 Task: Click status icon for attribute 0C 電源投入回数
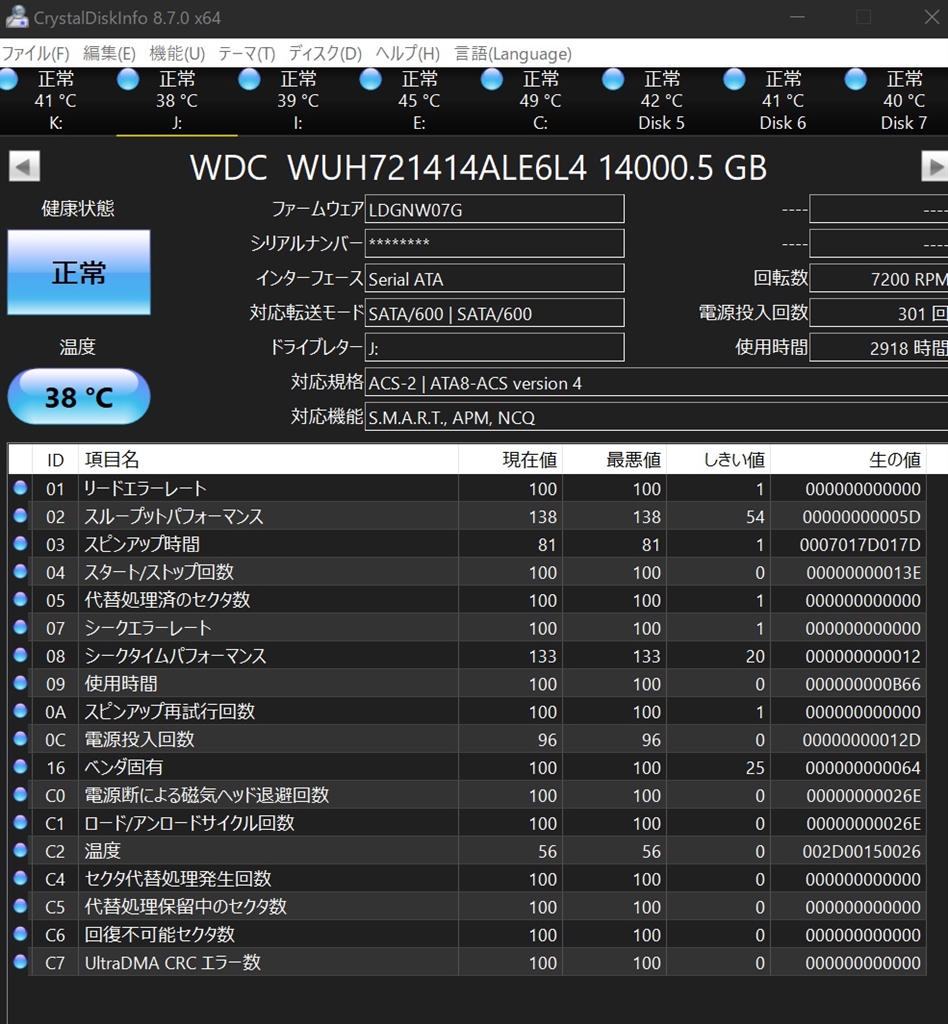click(20, 739)
